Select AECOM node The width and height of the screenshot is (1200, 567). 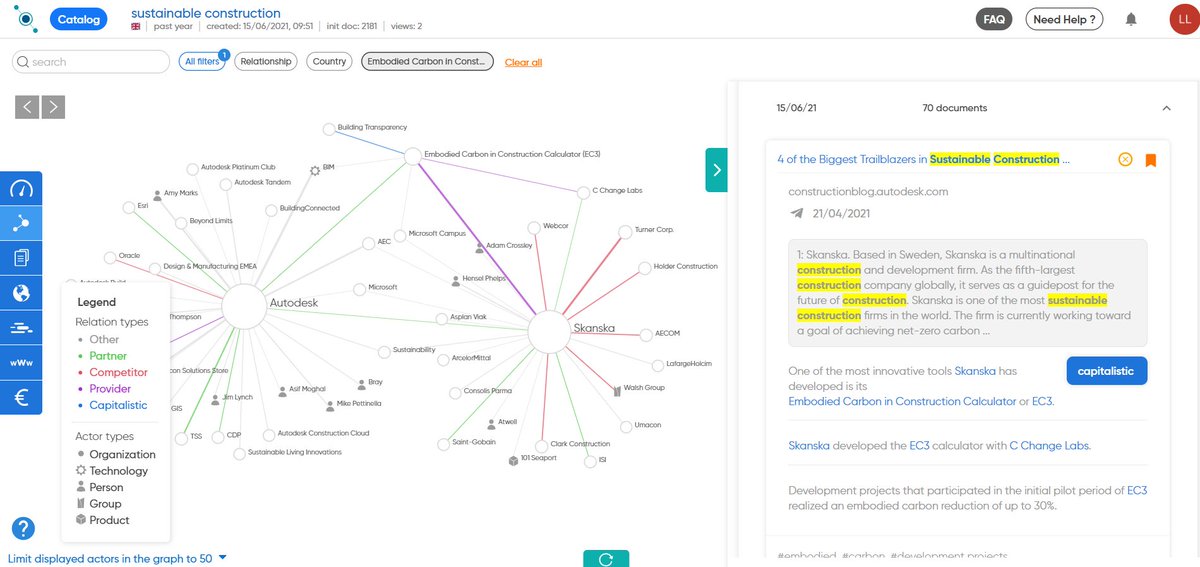pos(647,334)
